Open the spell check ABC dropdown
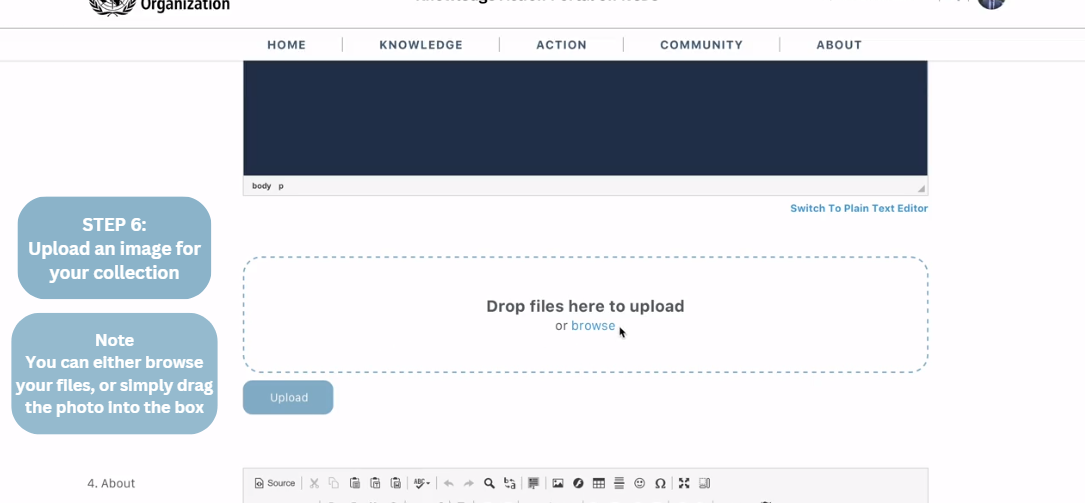 [422, 483]
